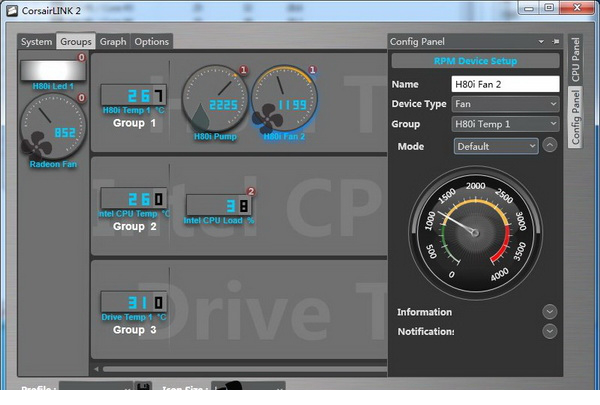Click the horizontal scrollbar track

245,369
